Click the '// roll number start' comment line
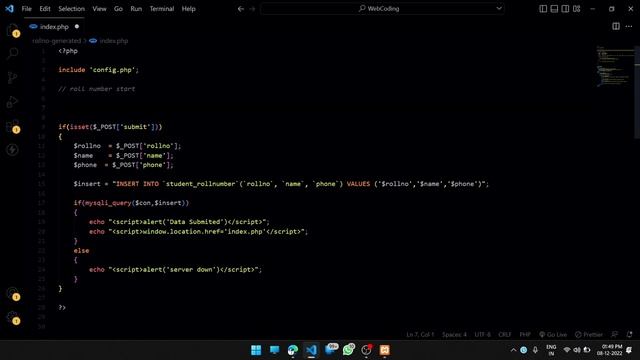Viewport: 640px width, 360px height. point(96,89)
